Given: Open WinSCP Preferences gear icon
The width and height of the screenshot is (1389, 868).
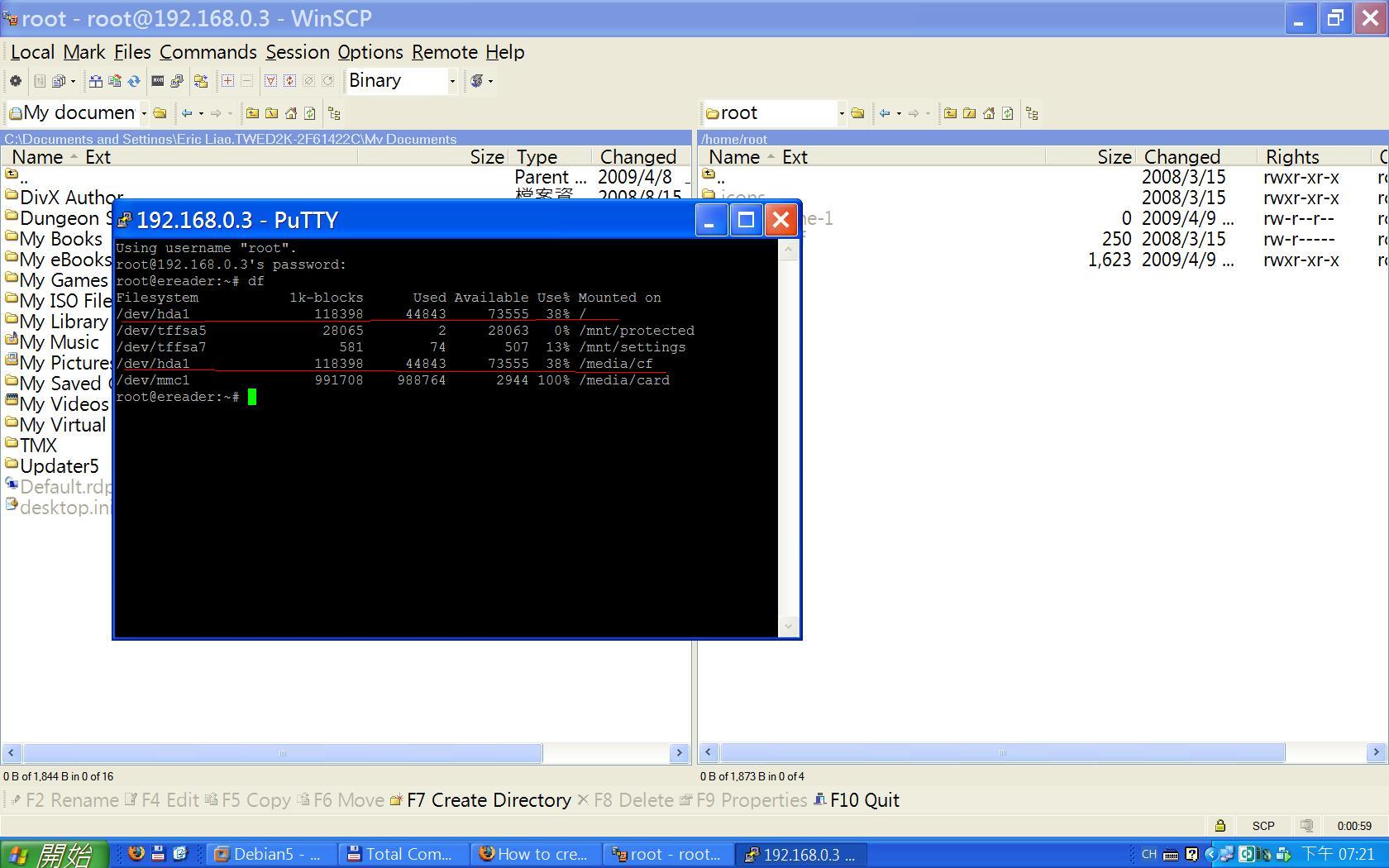Looking at the screenshot, I should coord(15,81).
